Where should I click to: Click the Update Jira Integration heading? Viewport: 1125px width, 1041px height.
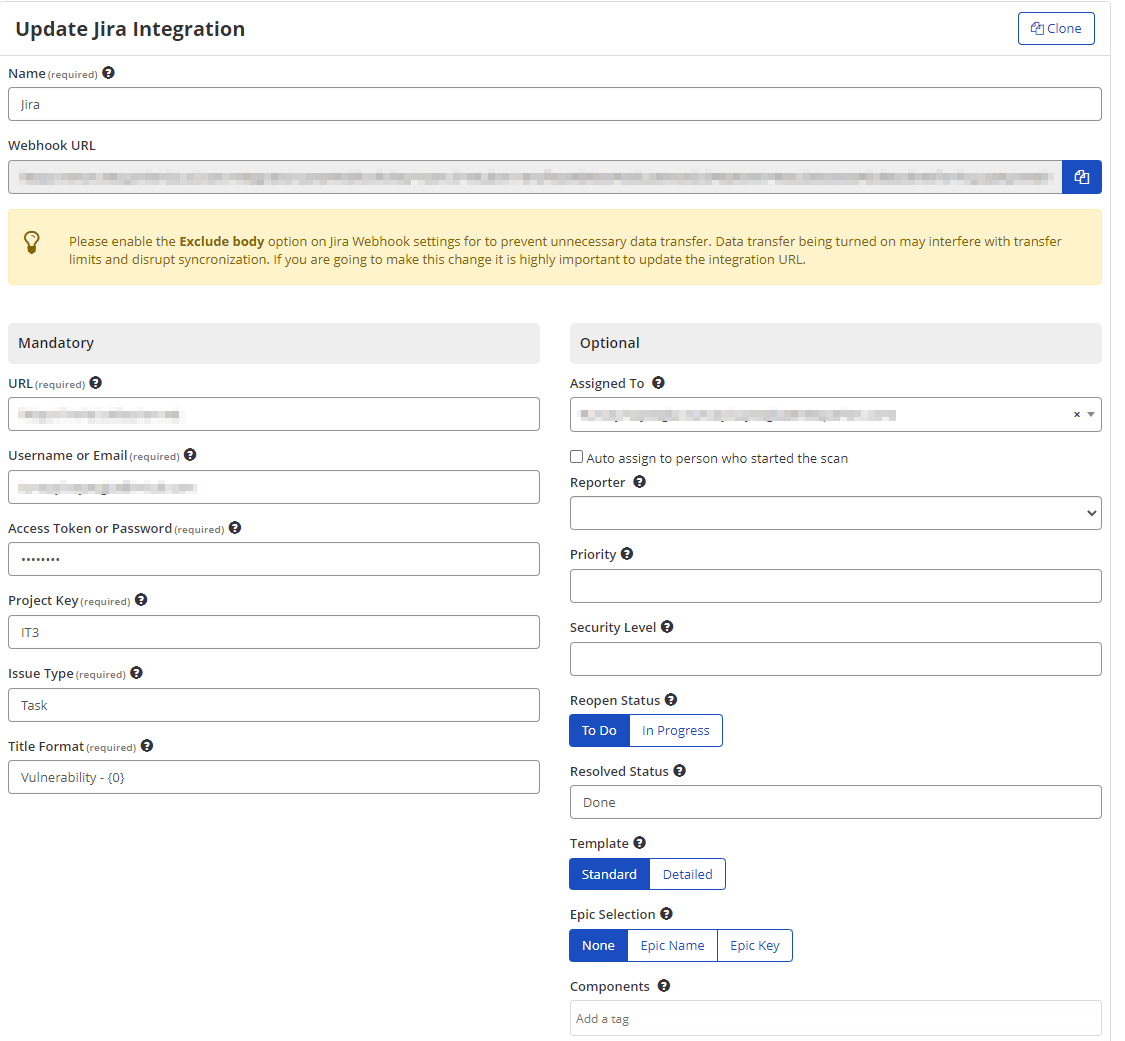click(130, 29)
